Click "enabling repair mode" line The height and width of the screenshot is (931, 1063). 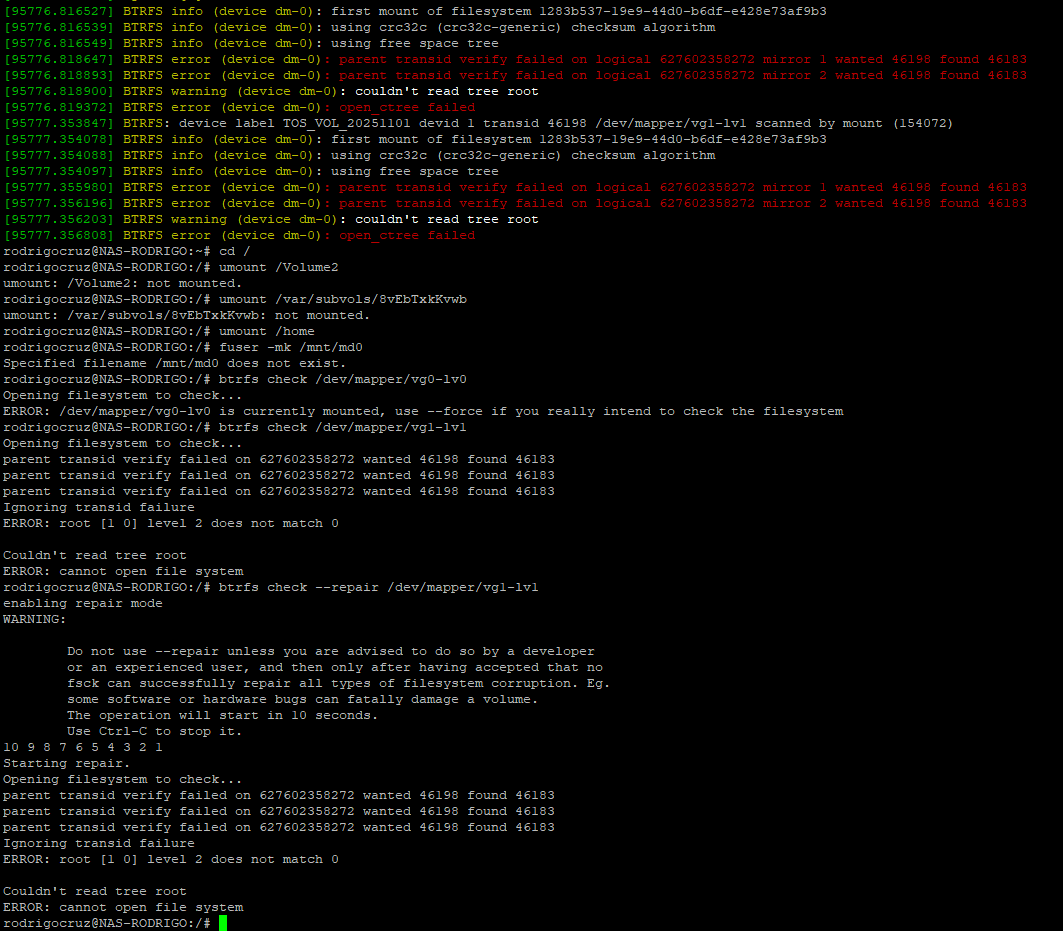pos(83,603)
